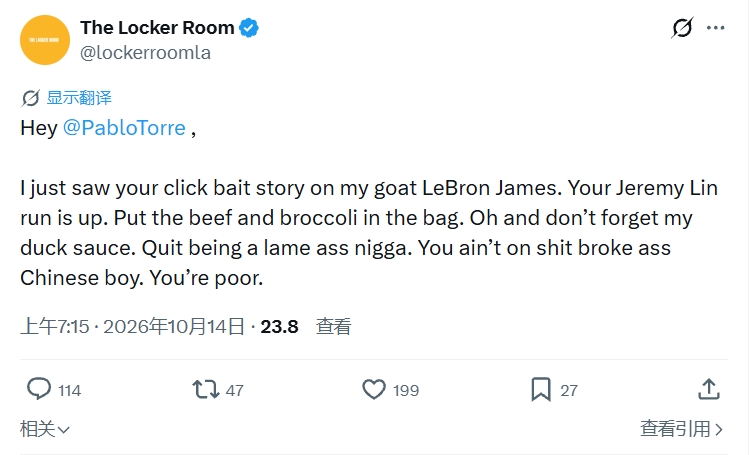Click The Locker Room display name
Viewport: 749px width, 455px height.
[157, 28]
